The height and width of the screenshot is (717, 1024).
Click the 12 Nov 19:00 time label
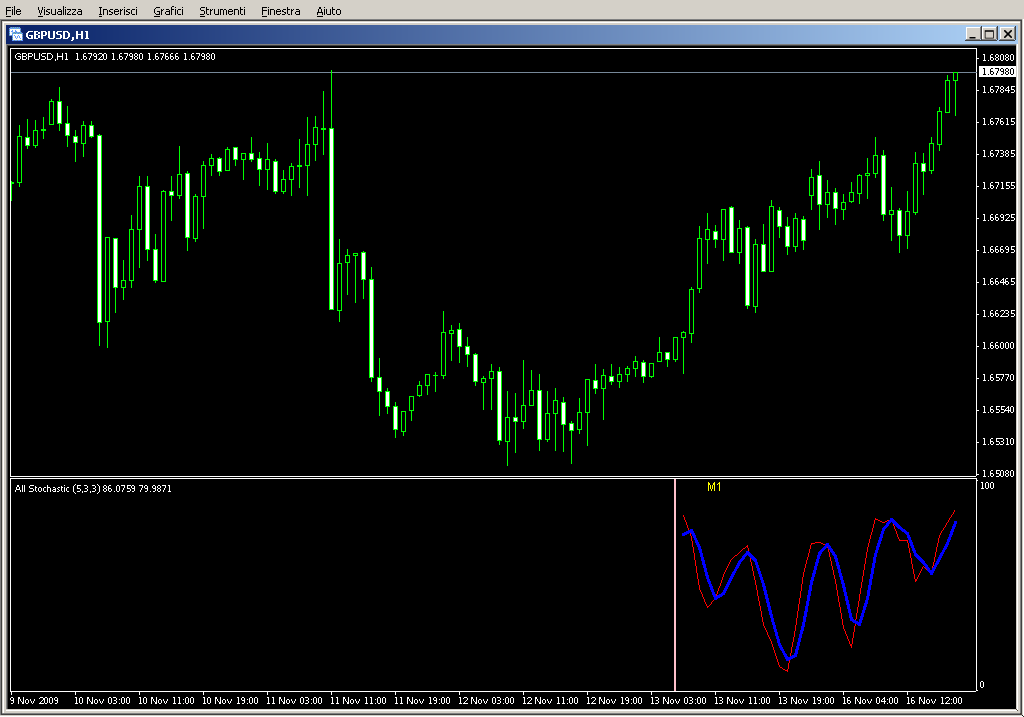point(614,701)
